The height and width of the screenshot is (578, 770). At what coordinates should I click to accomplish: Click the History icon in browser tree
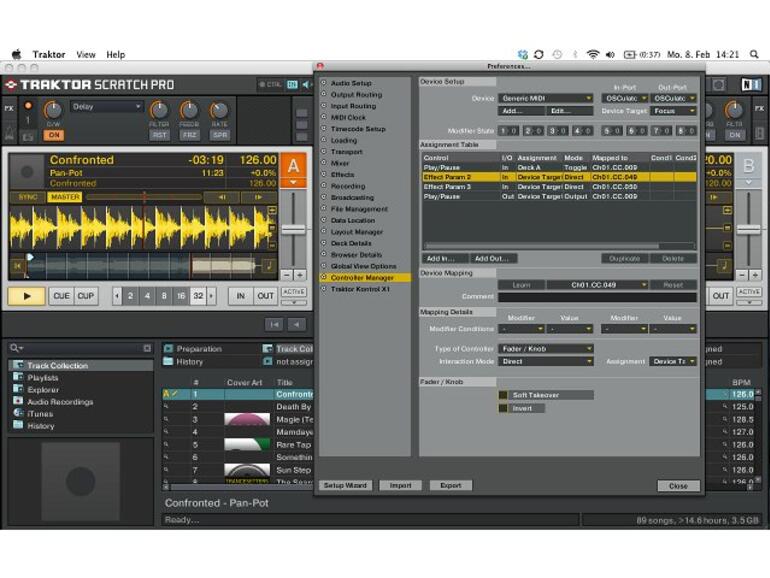[17, 425]
